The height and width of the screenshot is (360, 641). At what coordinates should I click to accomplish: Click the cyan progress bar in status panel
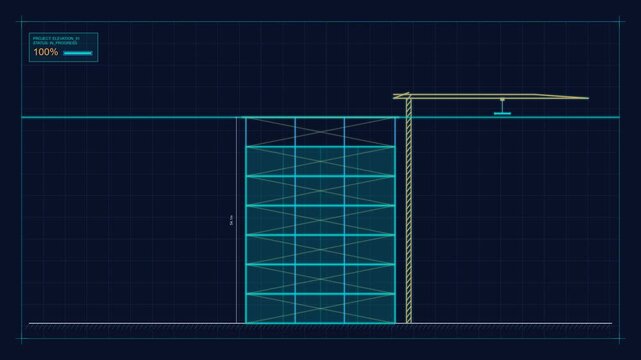point(78,53)
